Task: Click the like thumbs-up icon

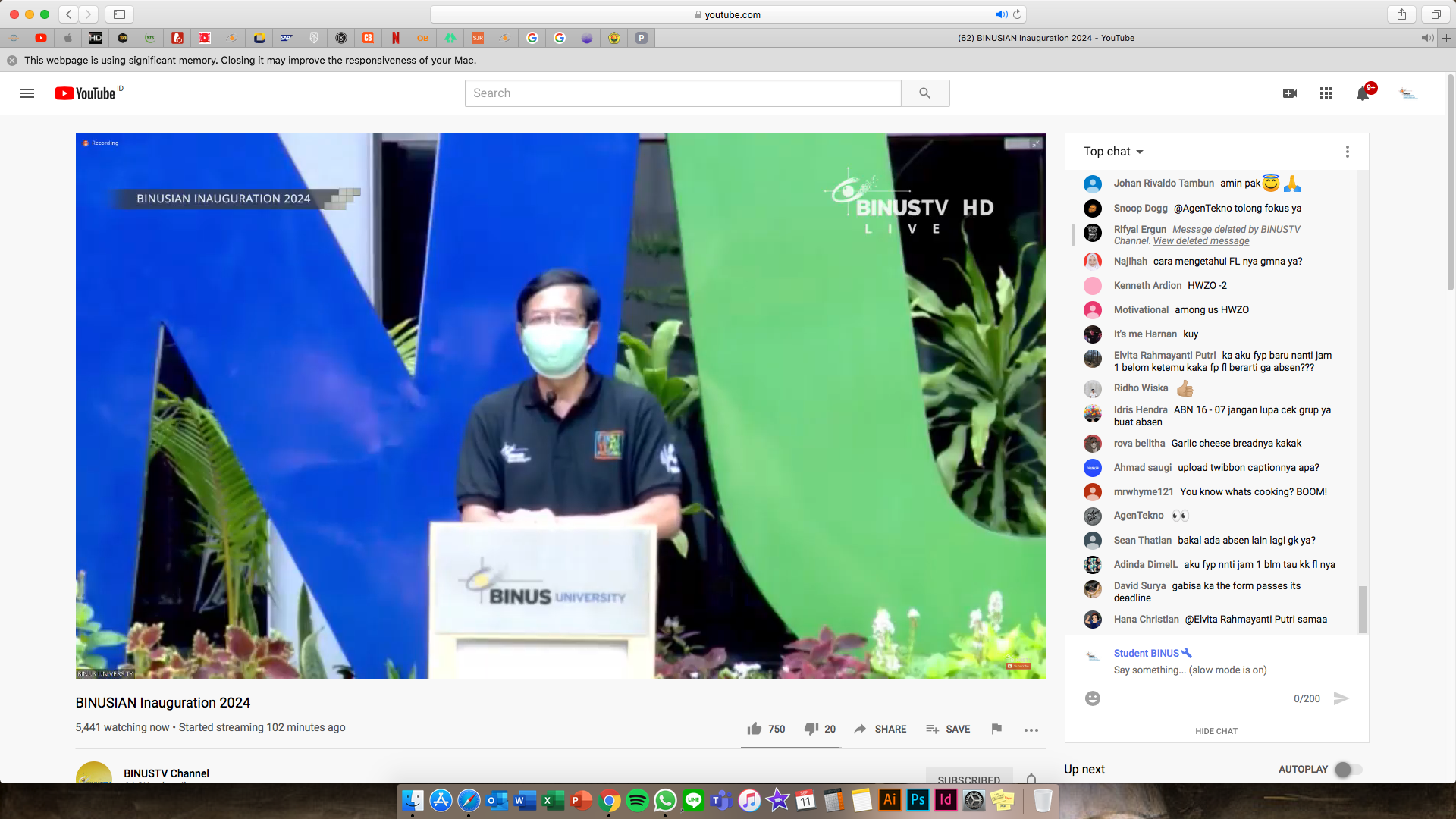Action: click(x=754, y=729)
